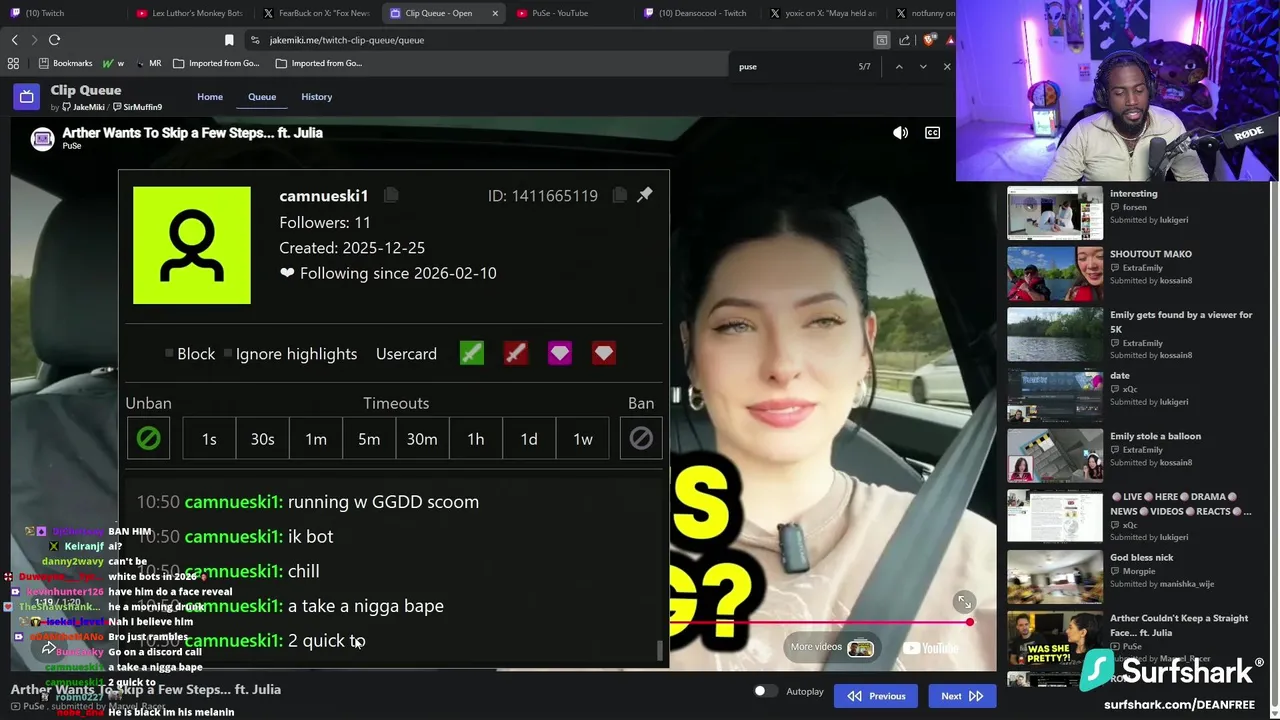Open the History tab
The image size is (1280, 720).
click(x=316, y=97)
